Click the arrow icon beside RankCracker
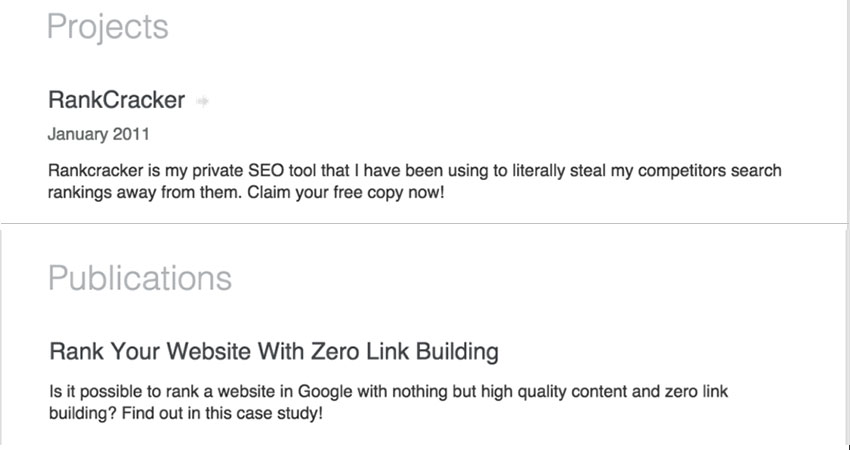850x450 pixels. pos(203,101)
